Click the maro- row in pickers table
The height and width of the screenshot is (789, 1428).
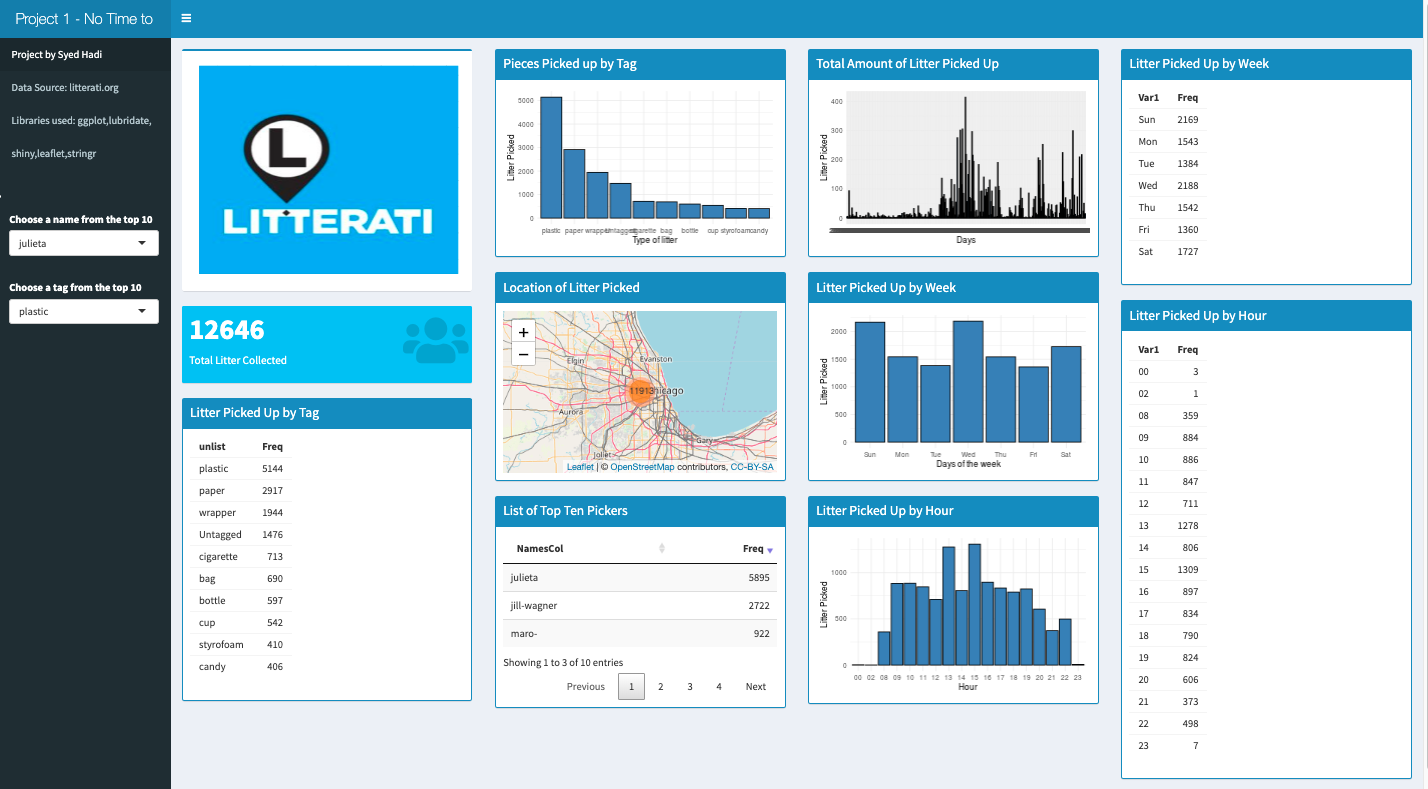click(x=640, y=634)
